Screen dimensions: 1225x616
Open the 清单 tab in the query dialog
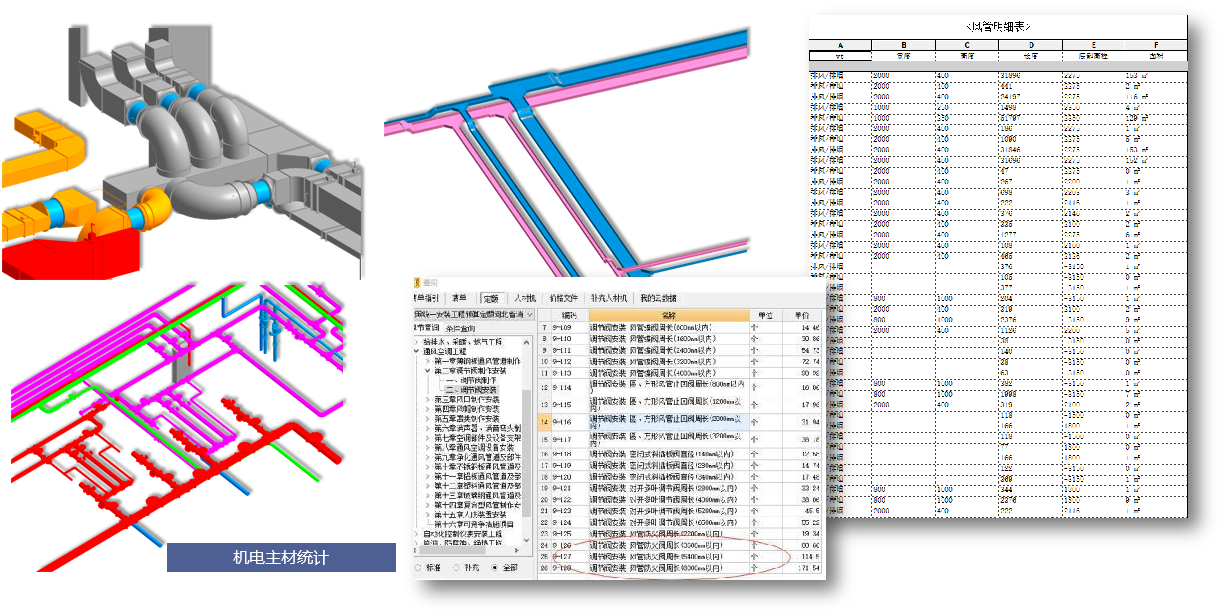tap(460, 298)
